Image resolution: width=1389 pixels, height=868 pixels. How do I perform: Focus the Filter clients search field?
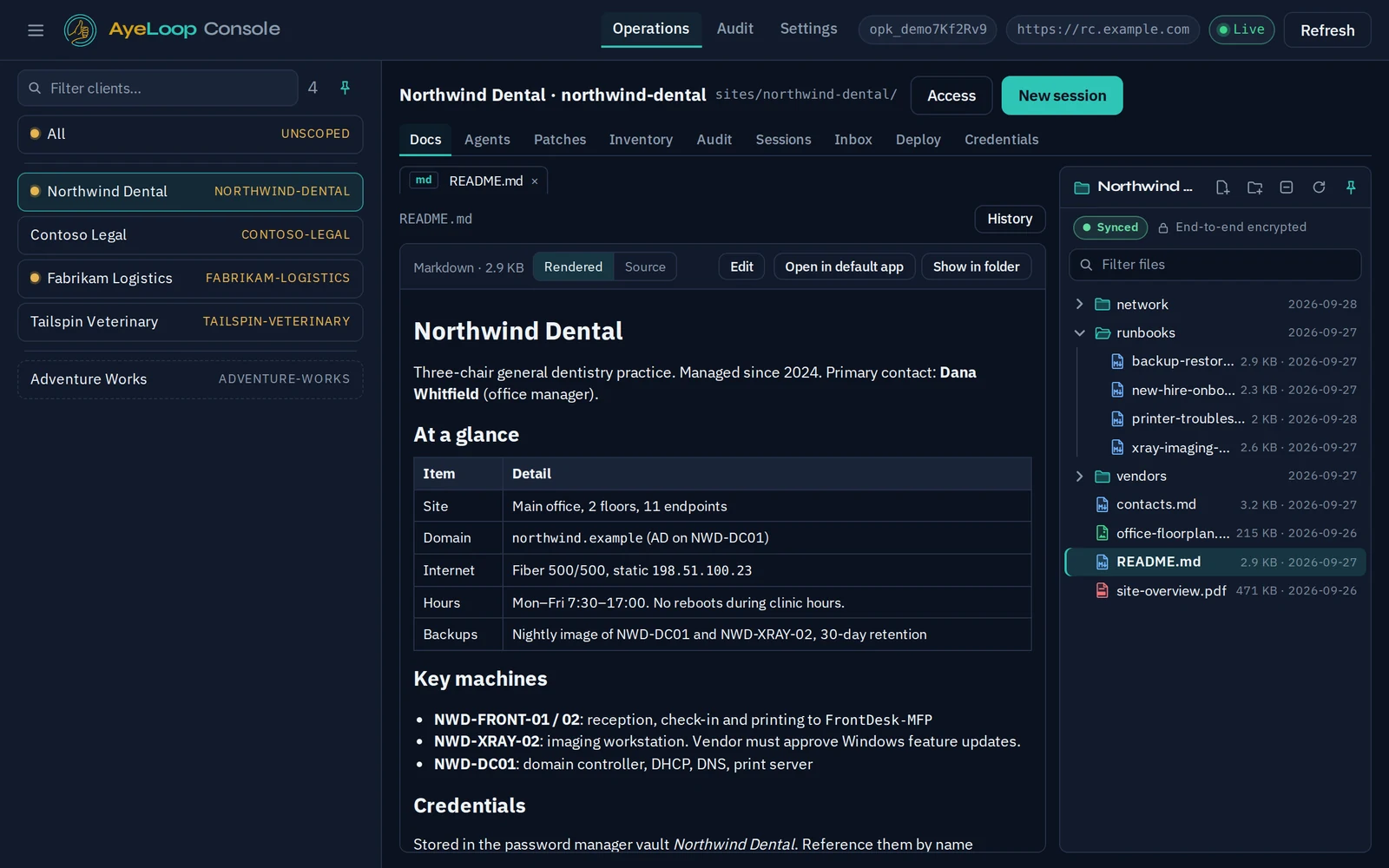coord(158,88)
